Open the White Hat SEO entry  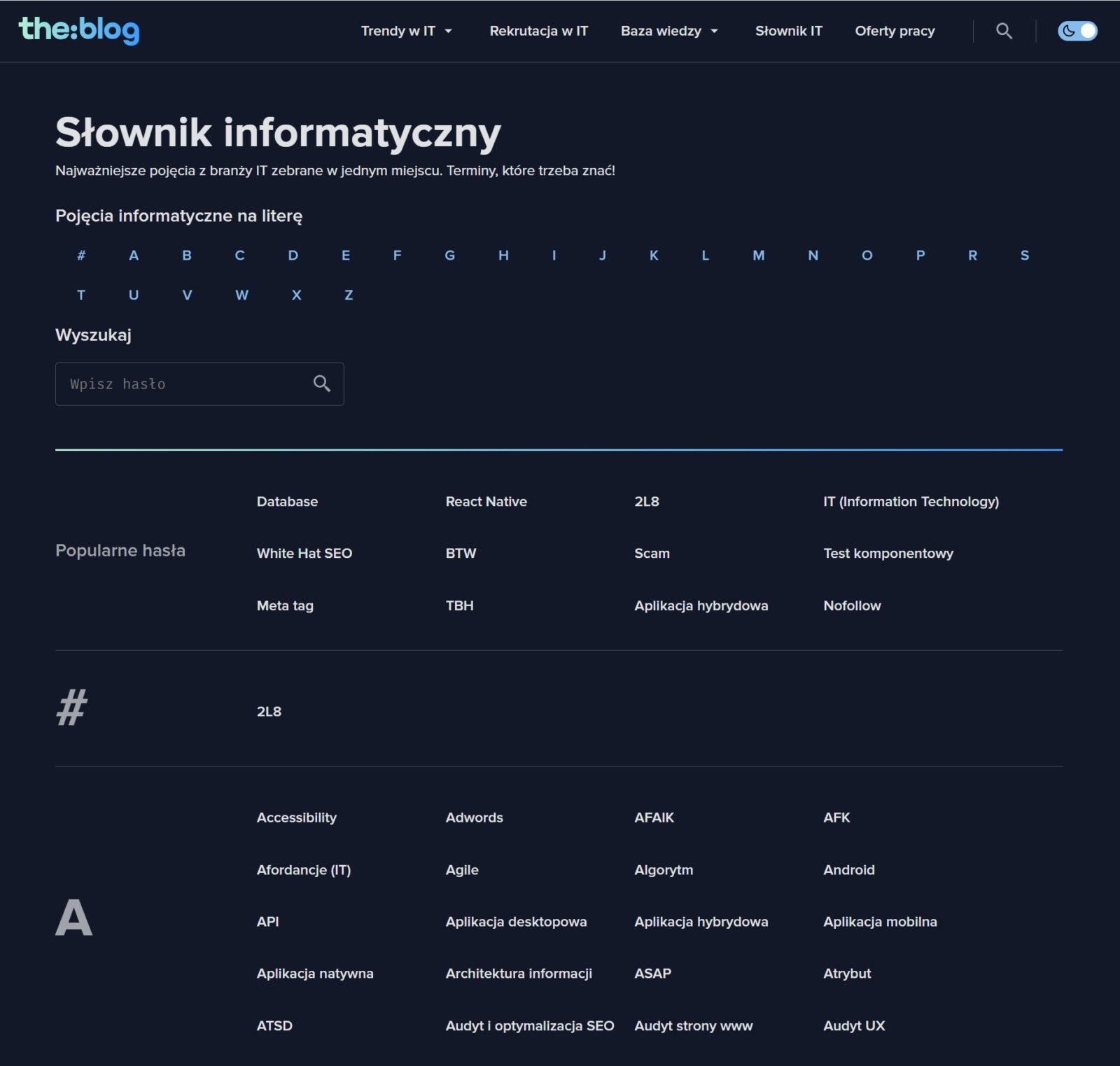click(304, 553)
